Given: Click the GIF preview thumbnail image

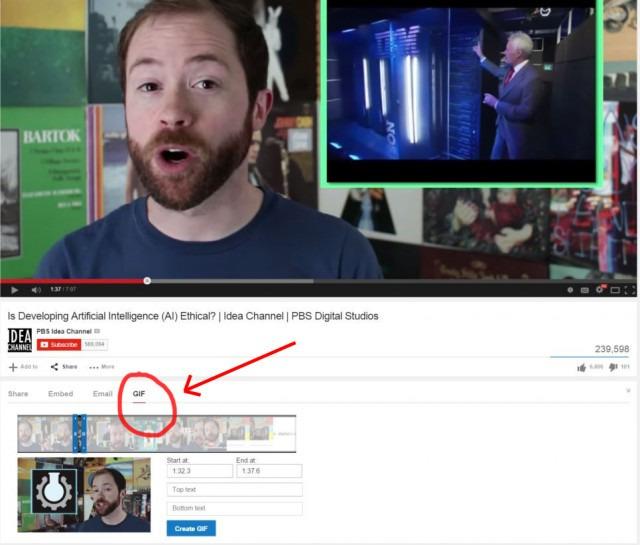Looking at the screenshot, I should click(x=84, y=495).
